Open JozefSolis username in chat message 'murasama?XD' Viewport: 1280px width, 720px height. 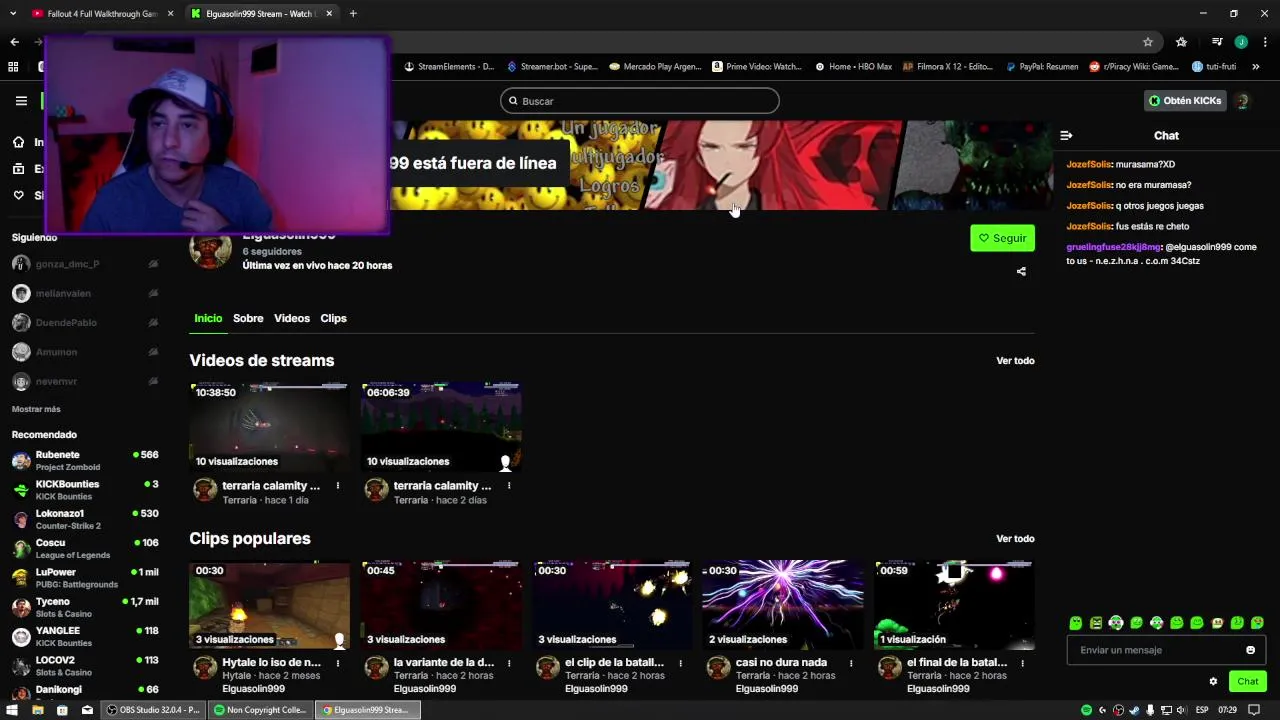1089,164
